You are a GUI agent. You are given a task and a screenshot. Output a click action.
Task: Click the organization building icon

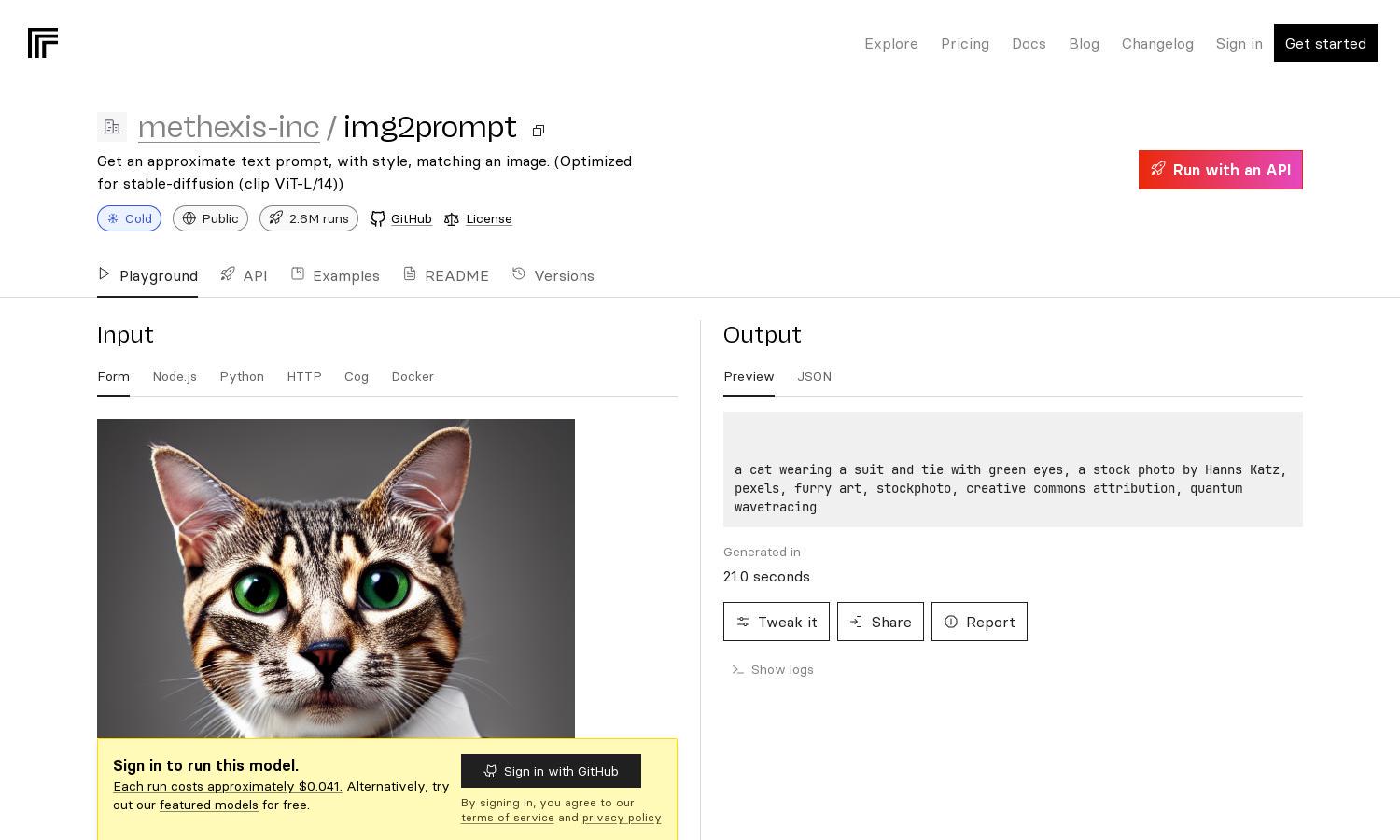(112, 127)
